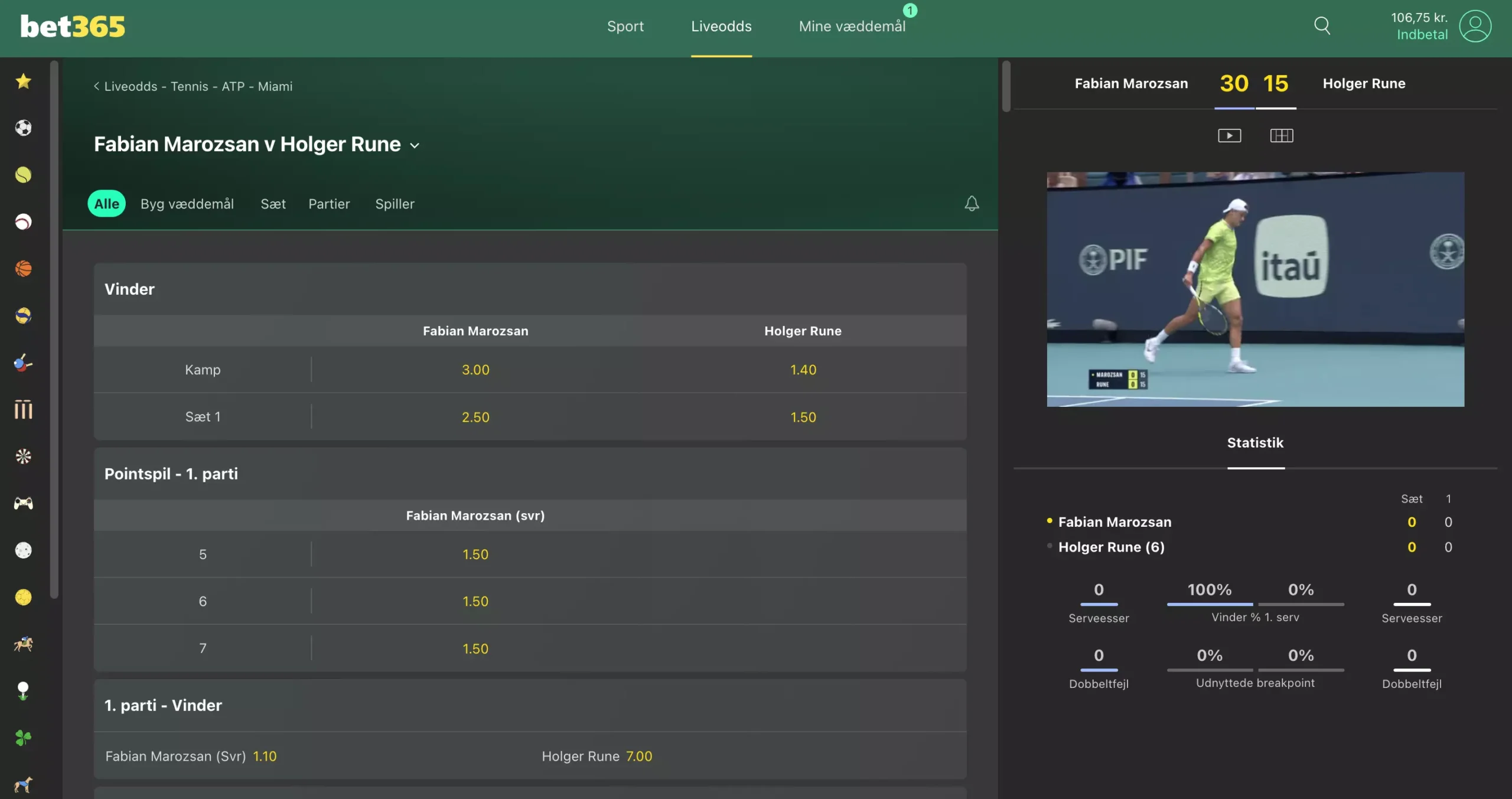1512x799 pixels.
Task: Select point 6 odds 1.50
Action: tap(475, 601)
